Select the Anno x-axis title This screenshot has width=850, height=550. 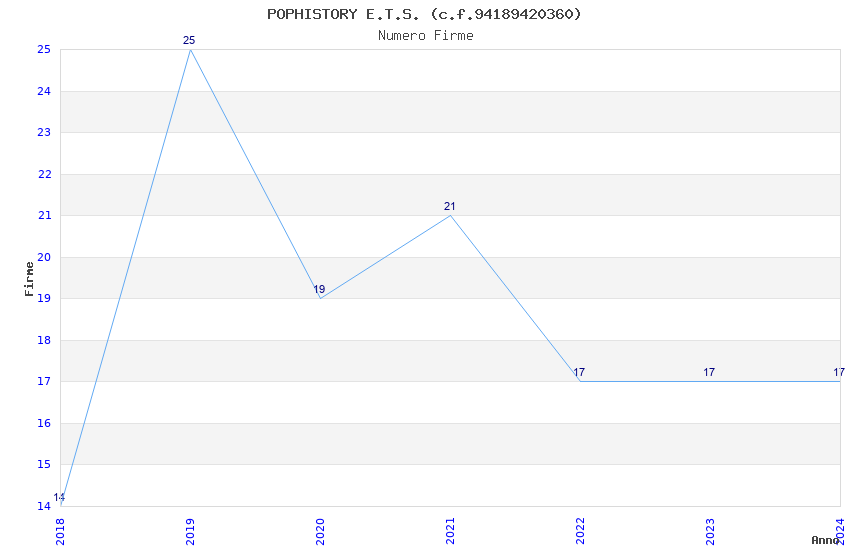point(824,540)
